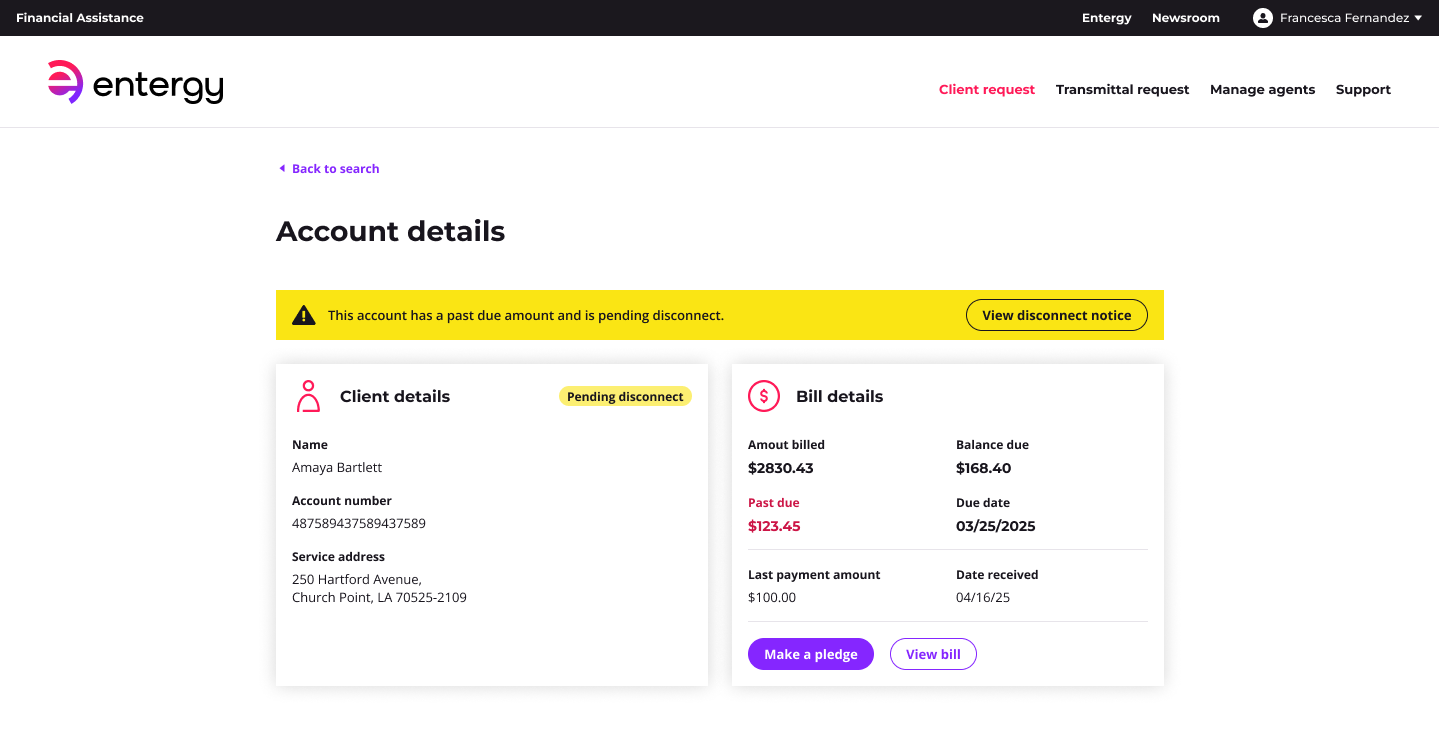
Task: Expand the Francesca Fernandez dropdown arrow
Action: 1418,18
